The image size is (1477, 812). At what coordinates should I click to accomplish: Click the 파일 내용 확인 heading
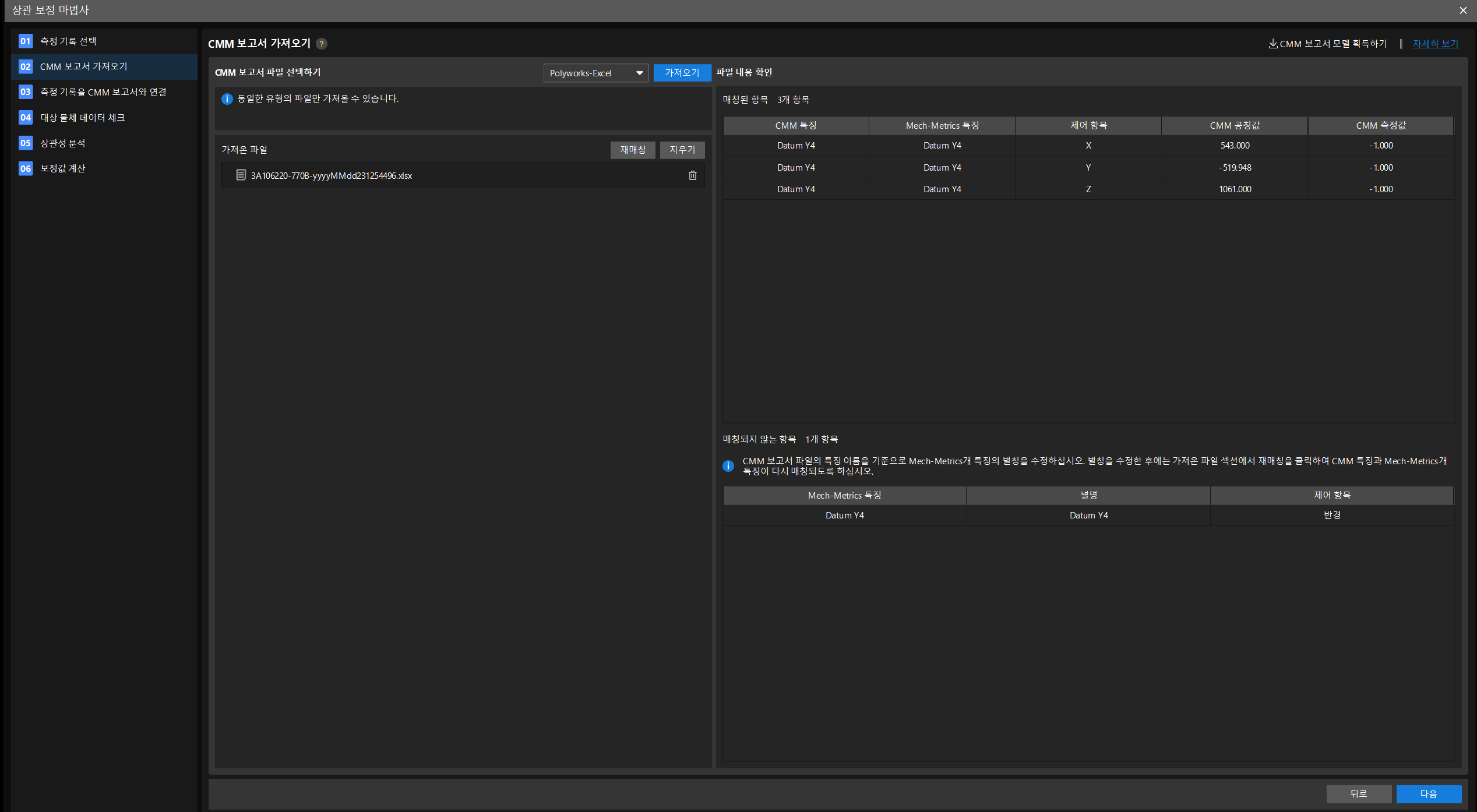[744, 72]
